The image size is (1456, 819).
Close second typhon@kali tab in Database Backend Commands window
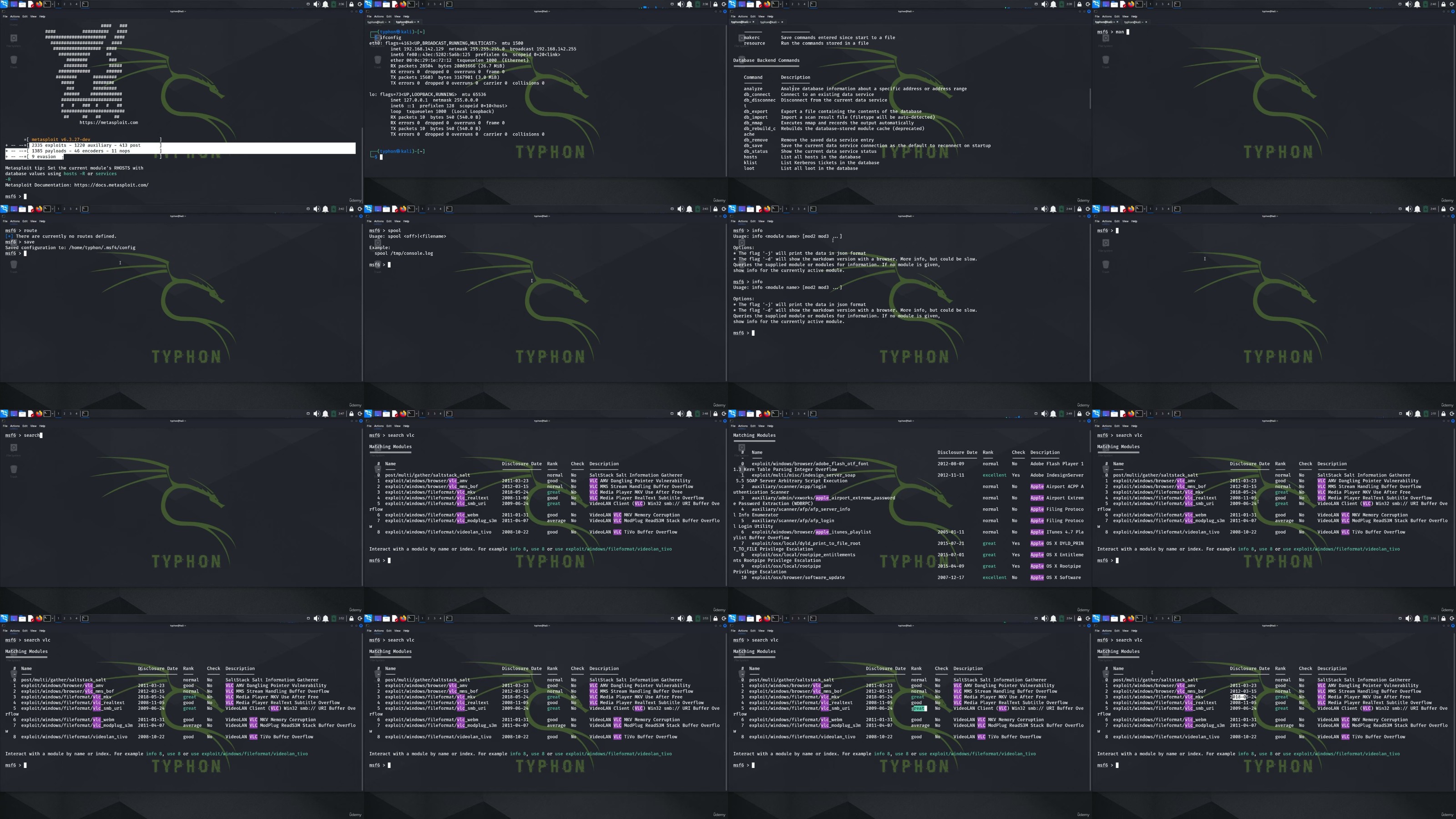tap(783, 22)
